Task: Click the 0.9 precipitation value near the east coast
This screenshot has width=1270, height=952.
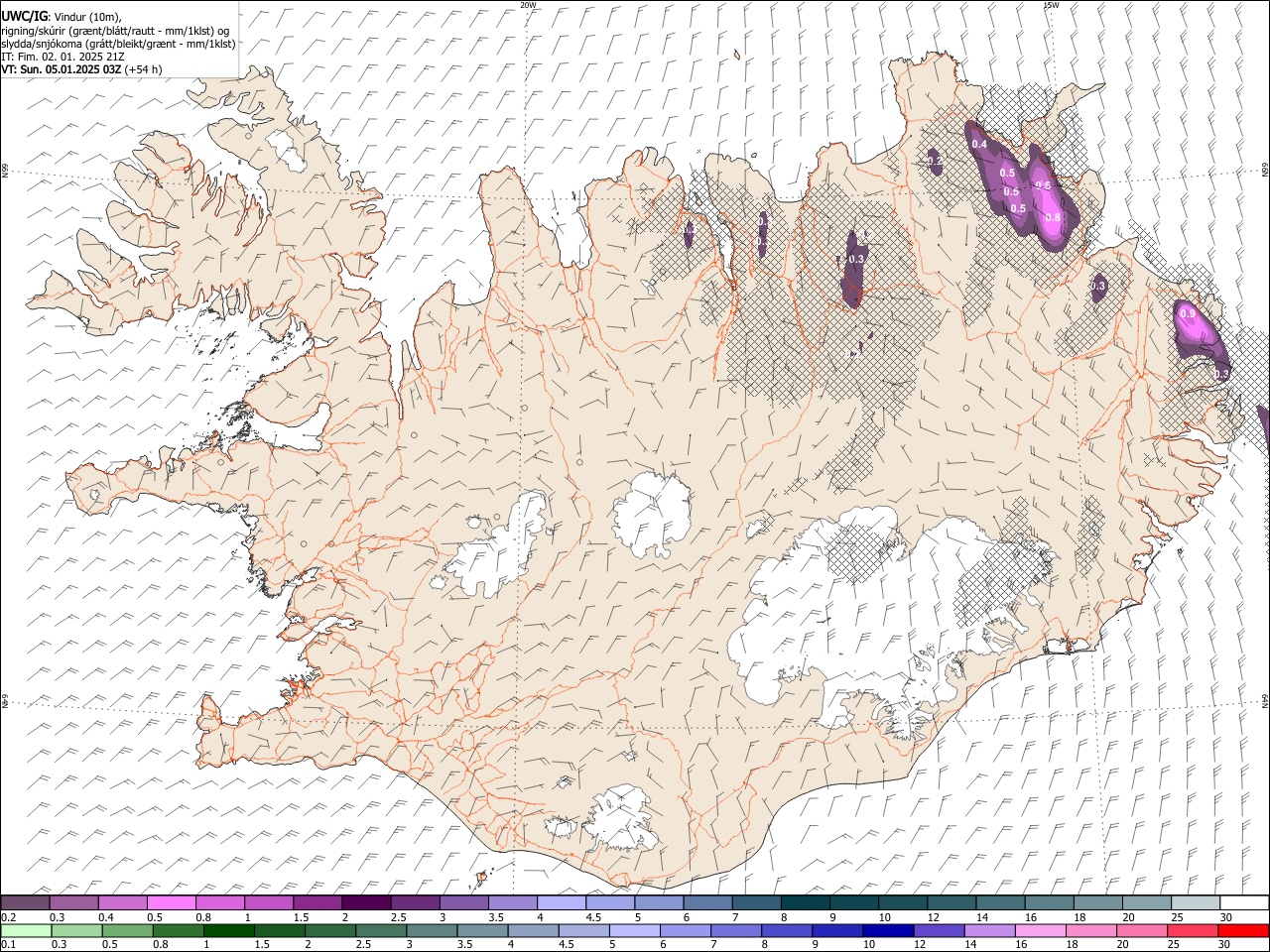Action: [x=1188, y=313]
